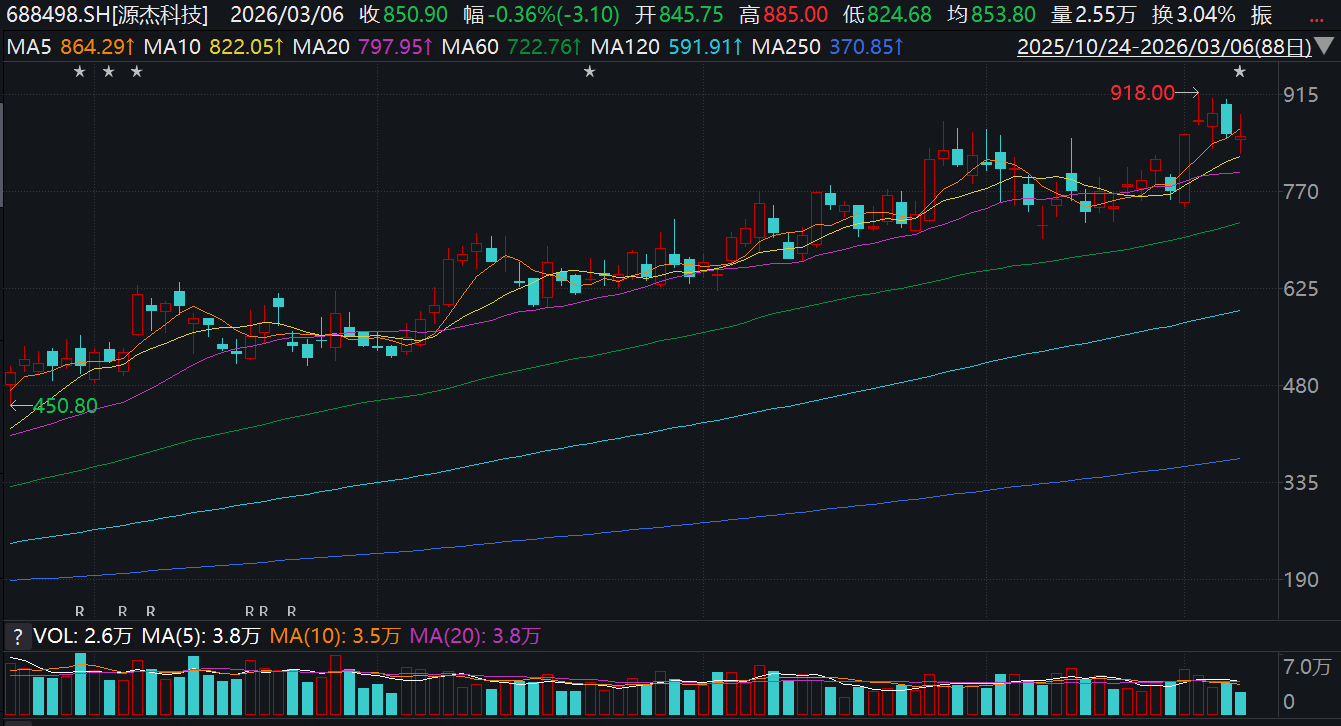
Task: Click the last candlestick on the chart
Action: (1241, 140)
